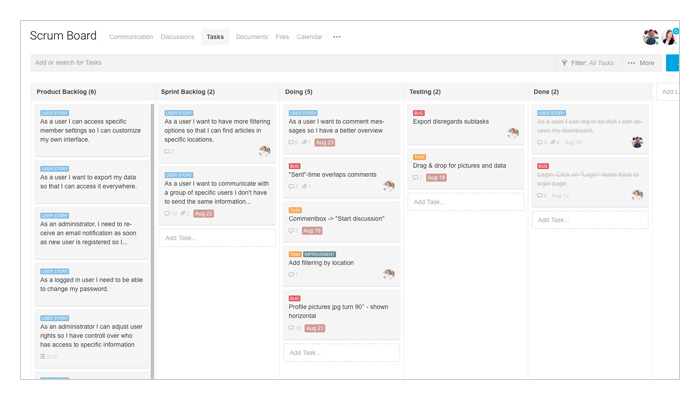Click comment icon on filtering options card
The image size is (700, 399).
coord(167,152)
